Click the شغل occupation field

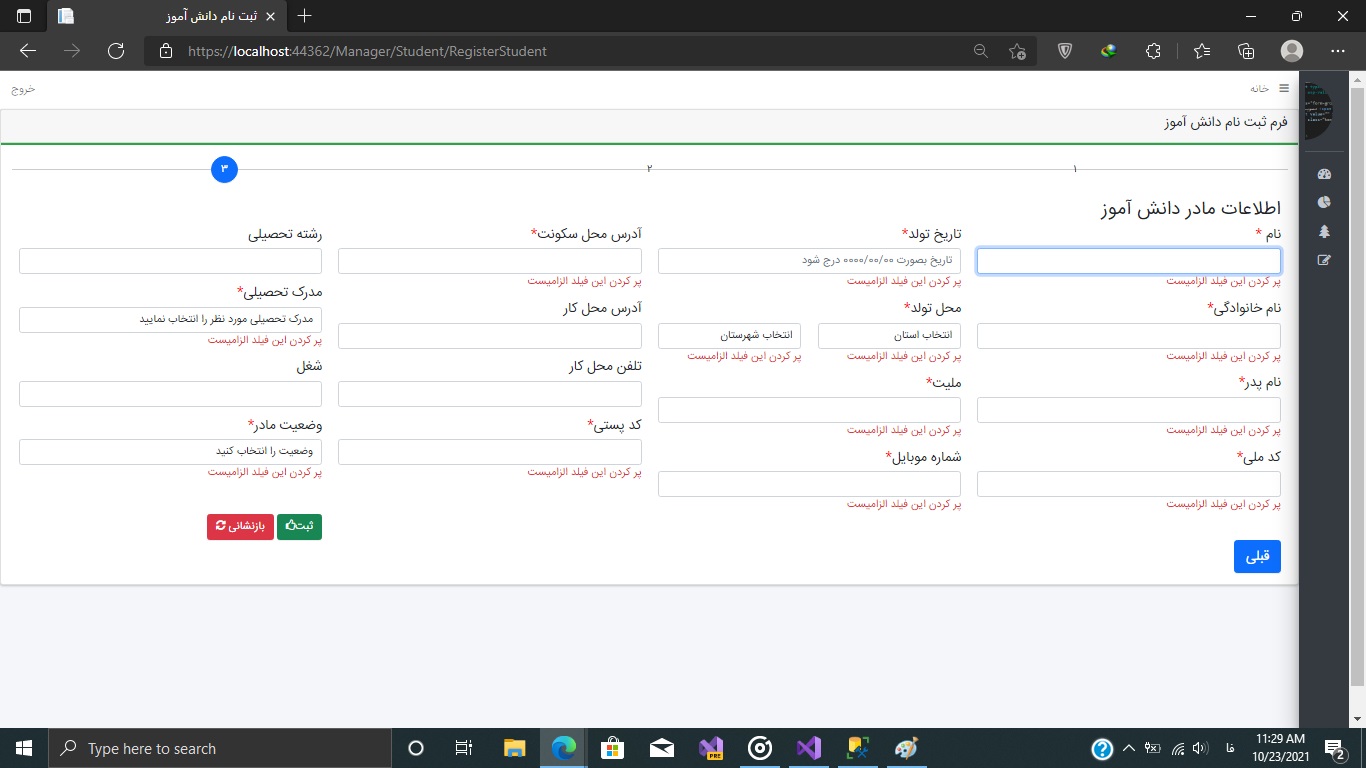(170, 394)
